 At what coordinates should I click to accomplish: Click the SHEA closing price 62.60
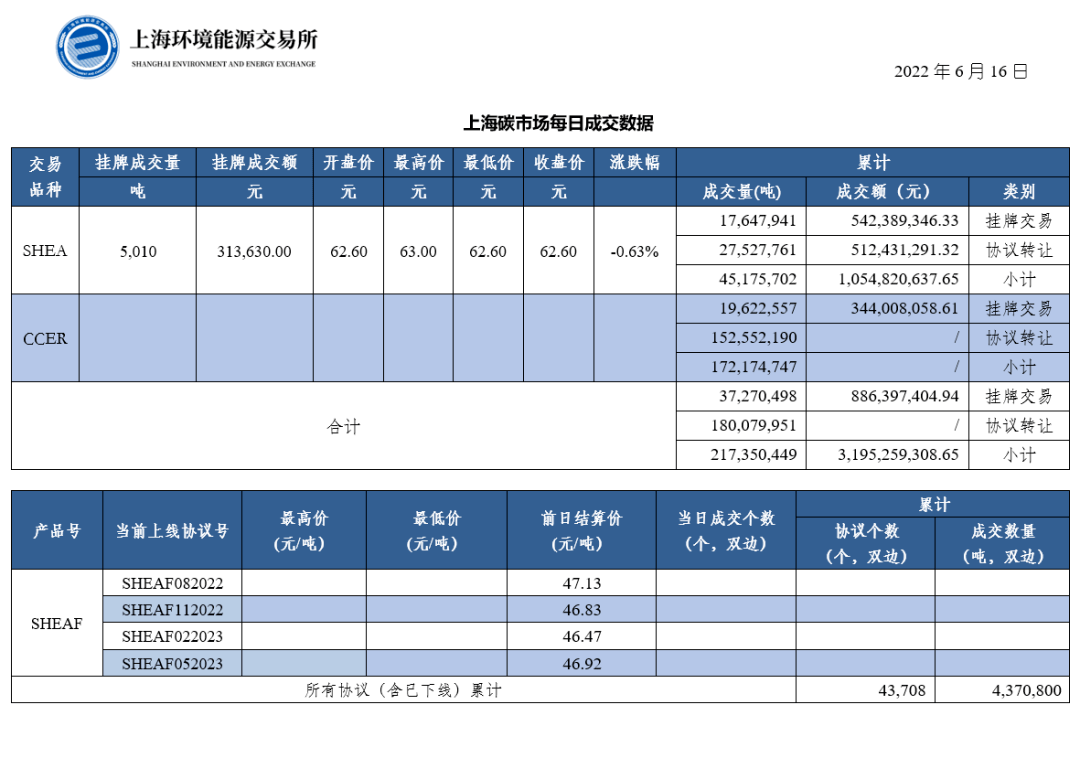point(558,251)
